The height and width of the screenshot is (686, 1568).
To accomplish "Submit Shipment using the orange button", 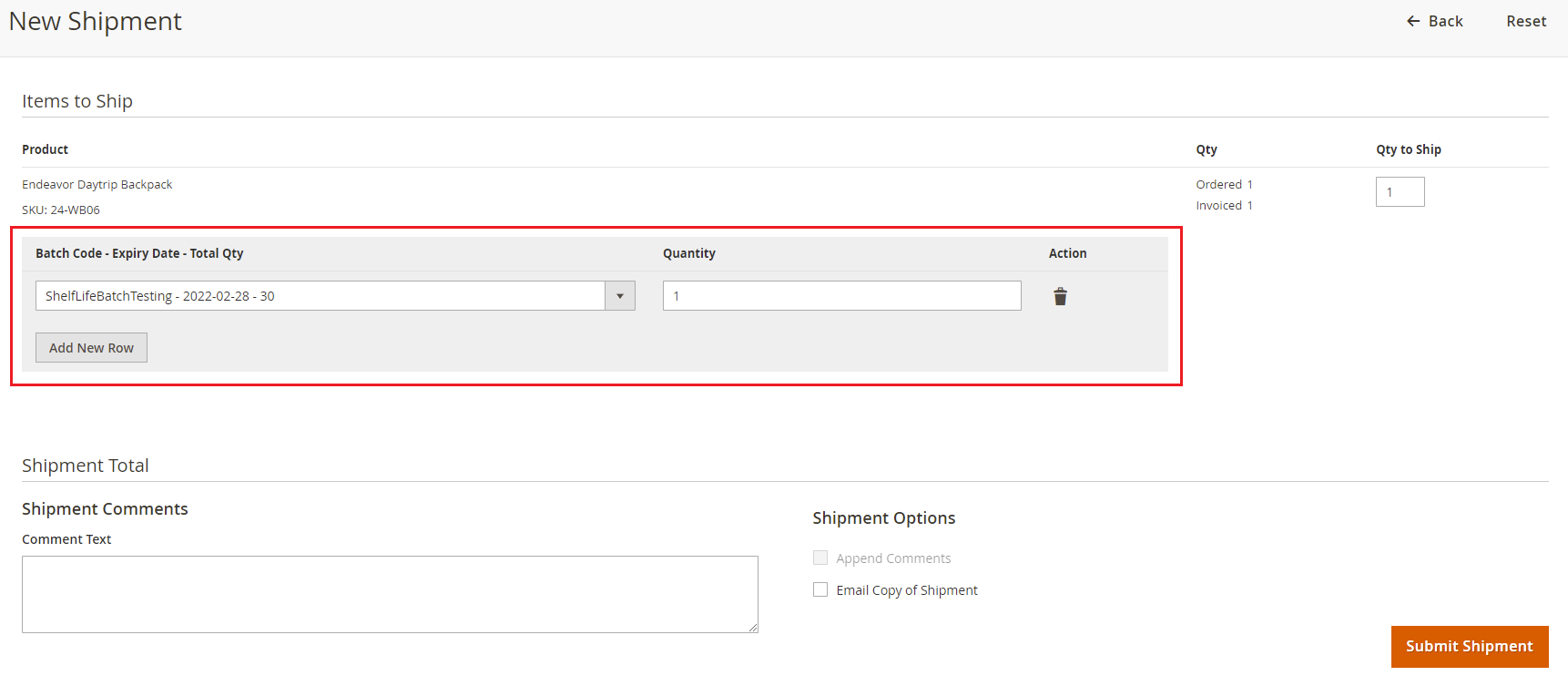I will tap(1469, 646).
